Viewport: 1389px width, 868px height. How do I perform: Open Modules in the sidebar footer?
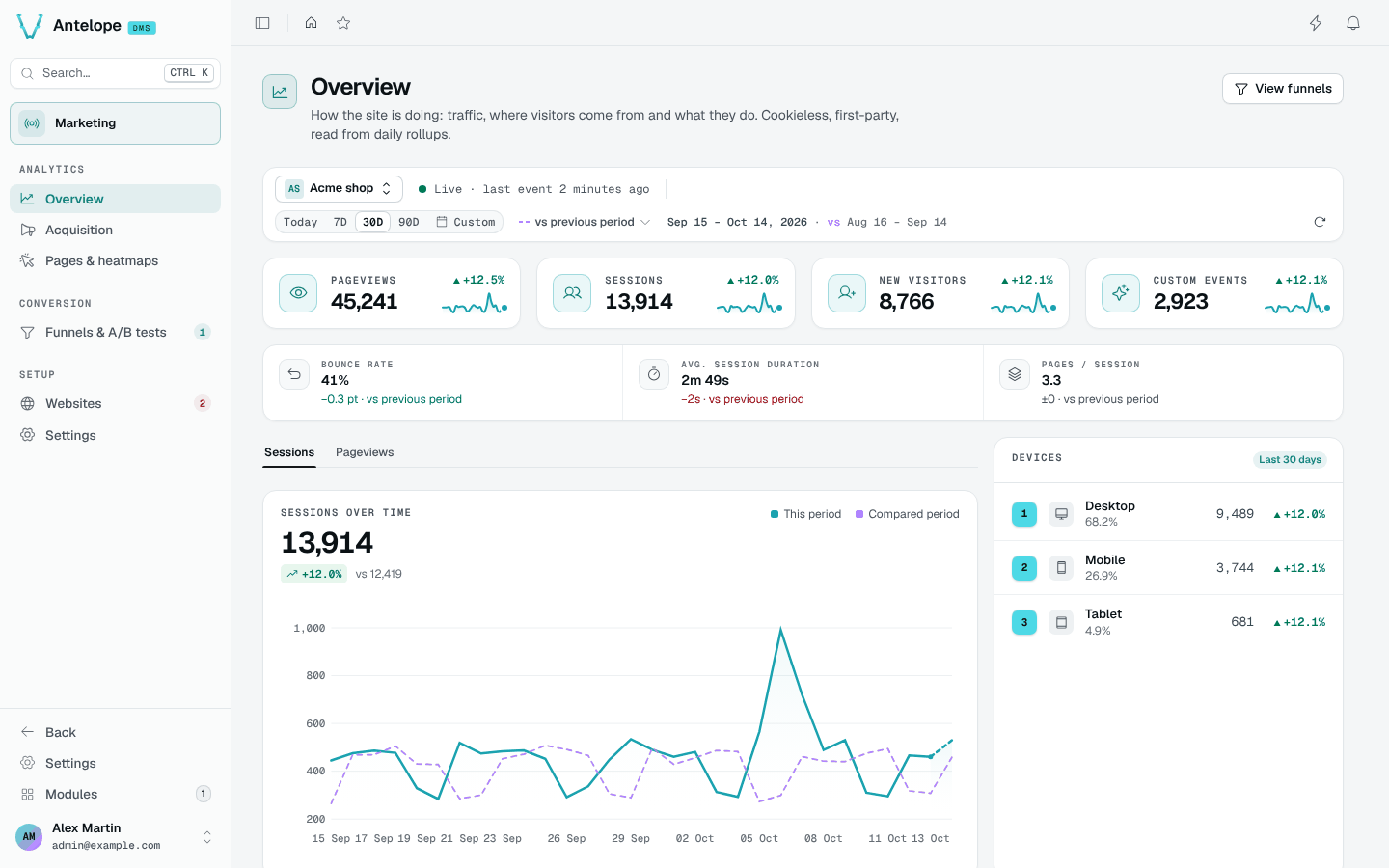[115, 794]
